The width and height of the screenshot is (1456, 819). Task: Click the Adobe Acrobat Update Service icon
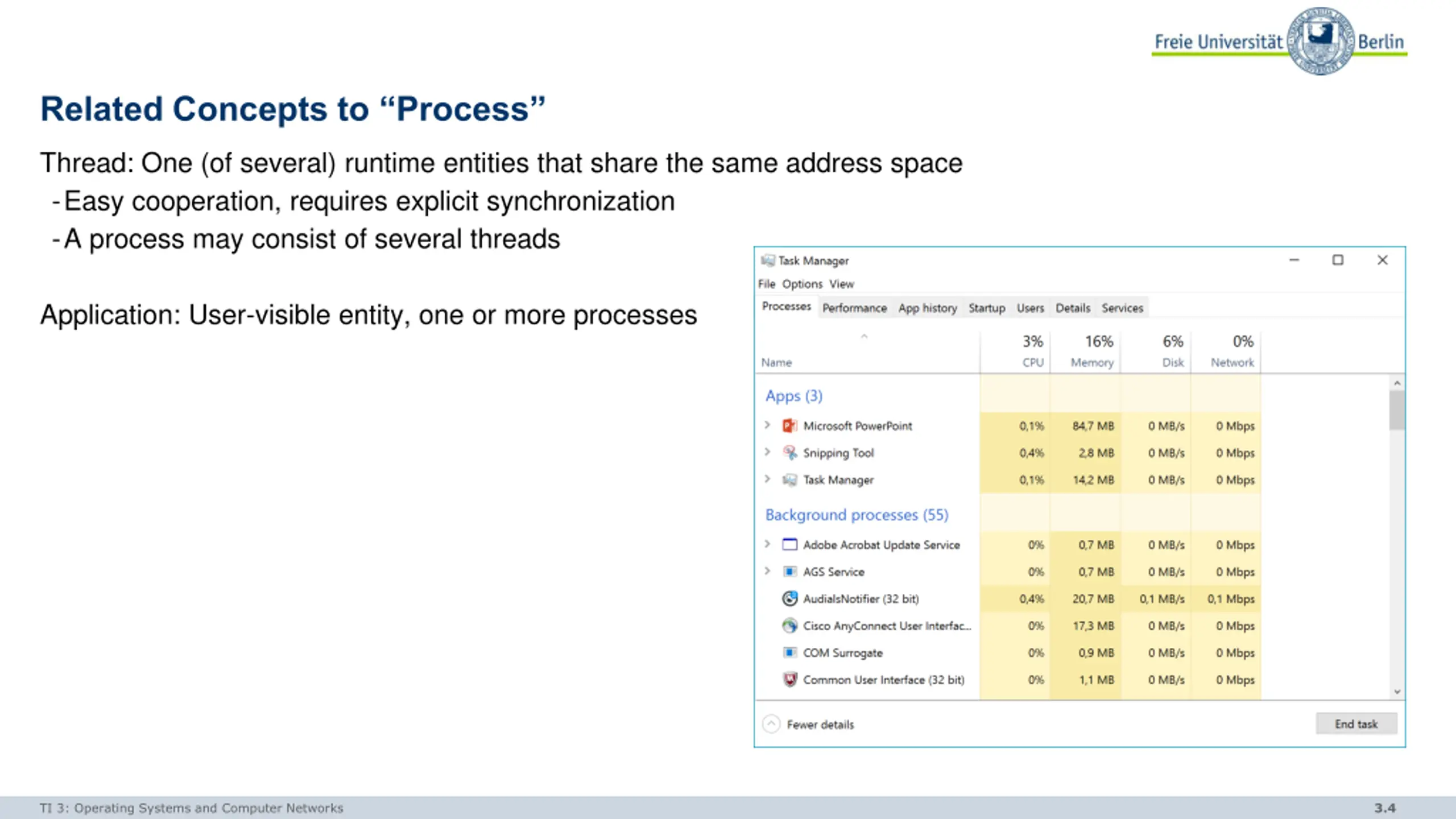tap(789, 544)
